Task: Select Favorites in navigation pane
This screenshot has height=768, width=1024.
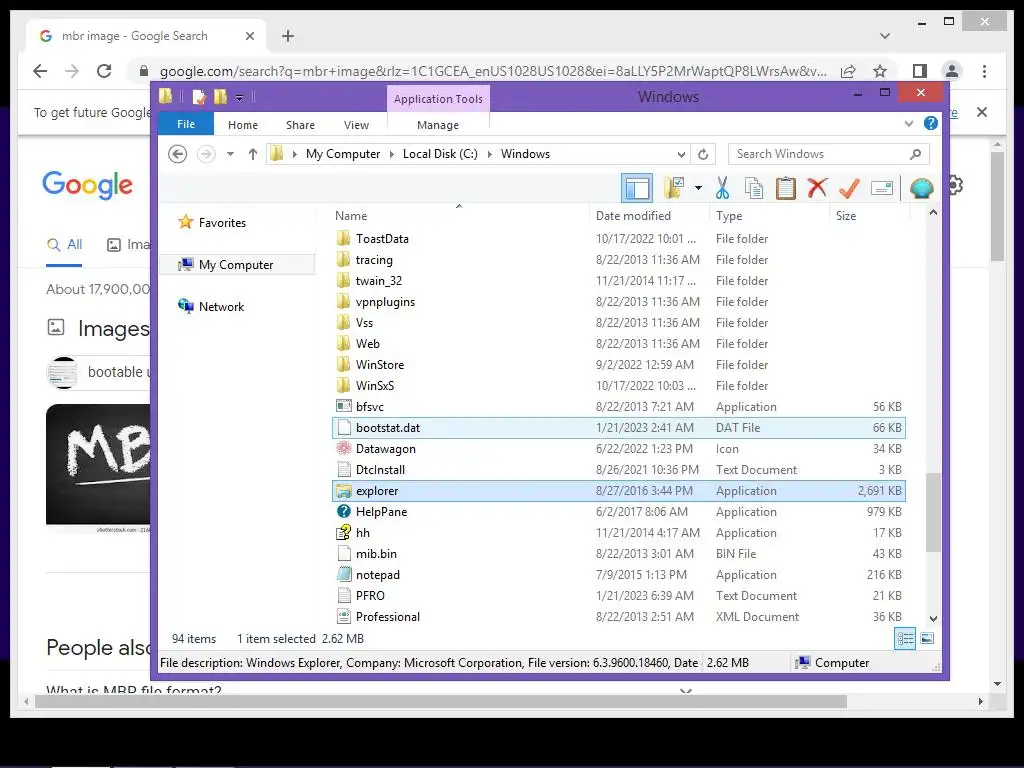Action: (x=222, y=223)
